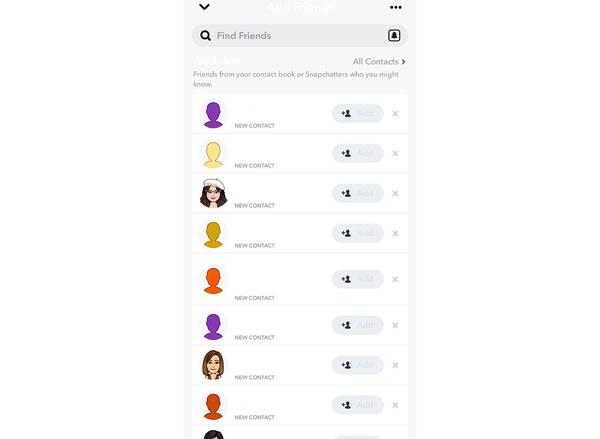The image size is (600, 439).
Task: Add the first purple silhouette contact
Action: (x=357, y=114)
